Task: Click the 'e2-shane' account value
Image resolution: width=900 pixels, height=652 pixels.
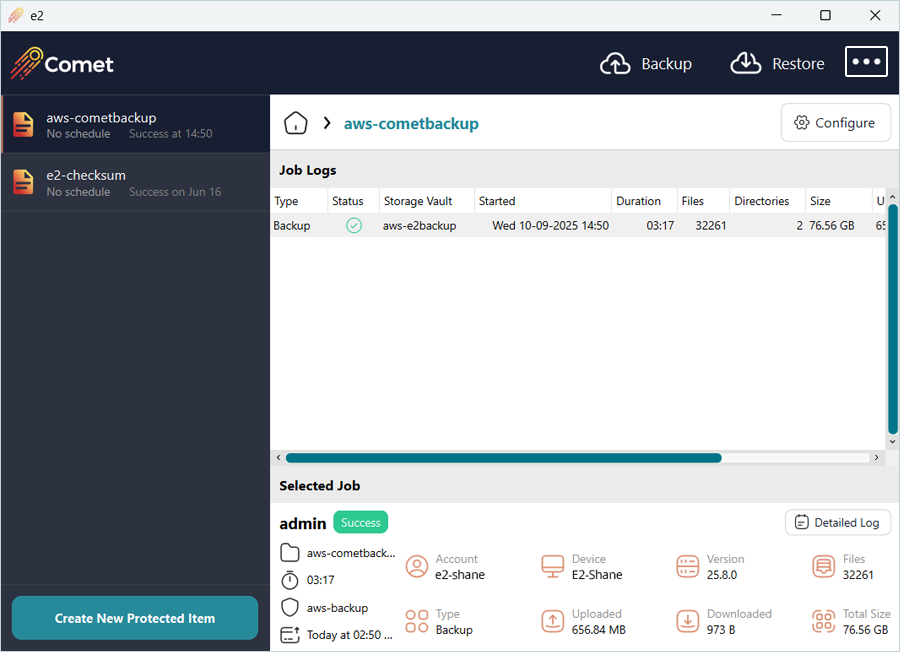Action: pyautogui.click(x=460, y=575)
